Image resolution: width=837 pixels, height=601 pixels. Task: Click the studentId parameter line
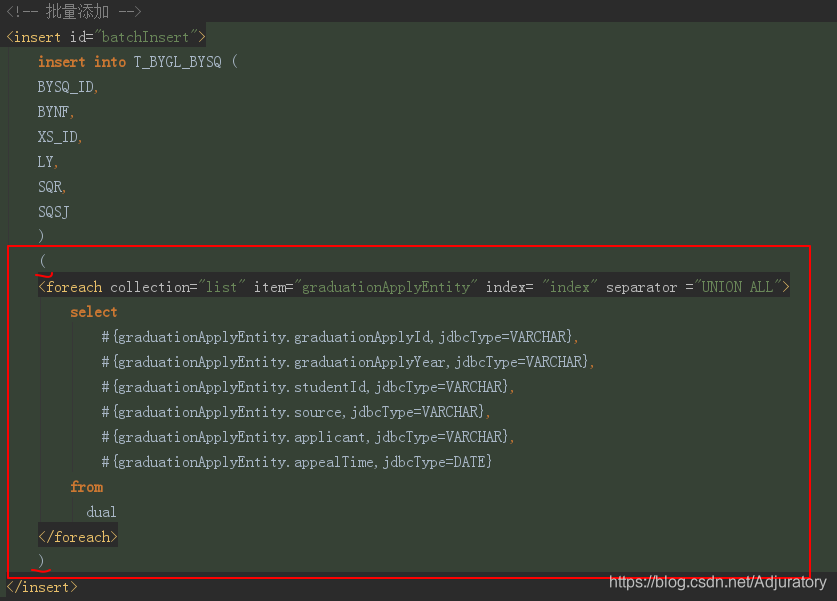[308, 387]
